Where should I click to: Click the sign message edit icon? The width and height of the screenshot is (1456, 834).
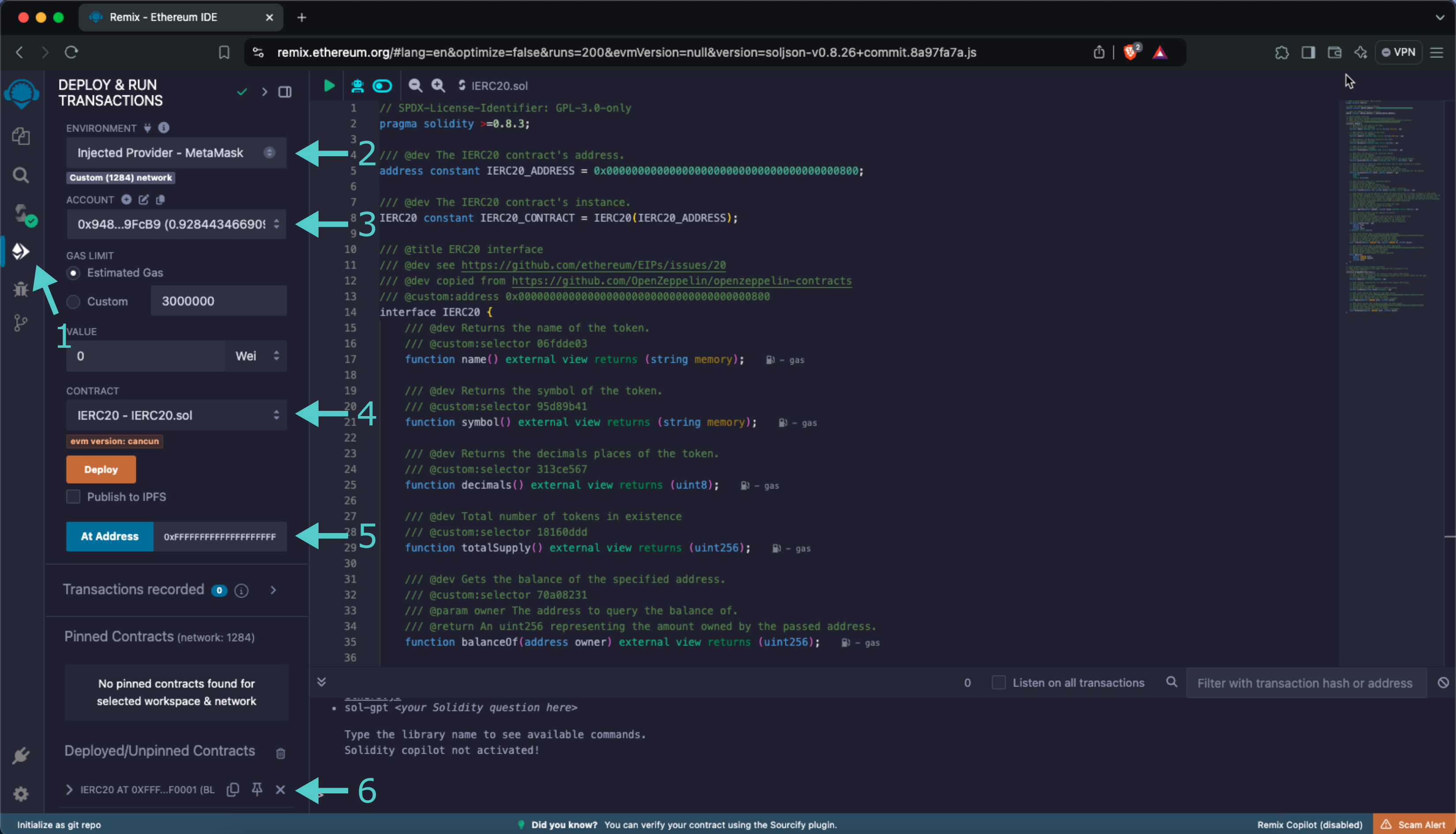click(x=144, y=199)
